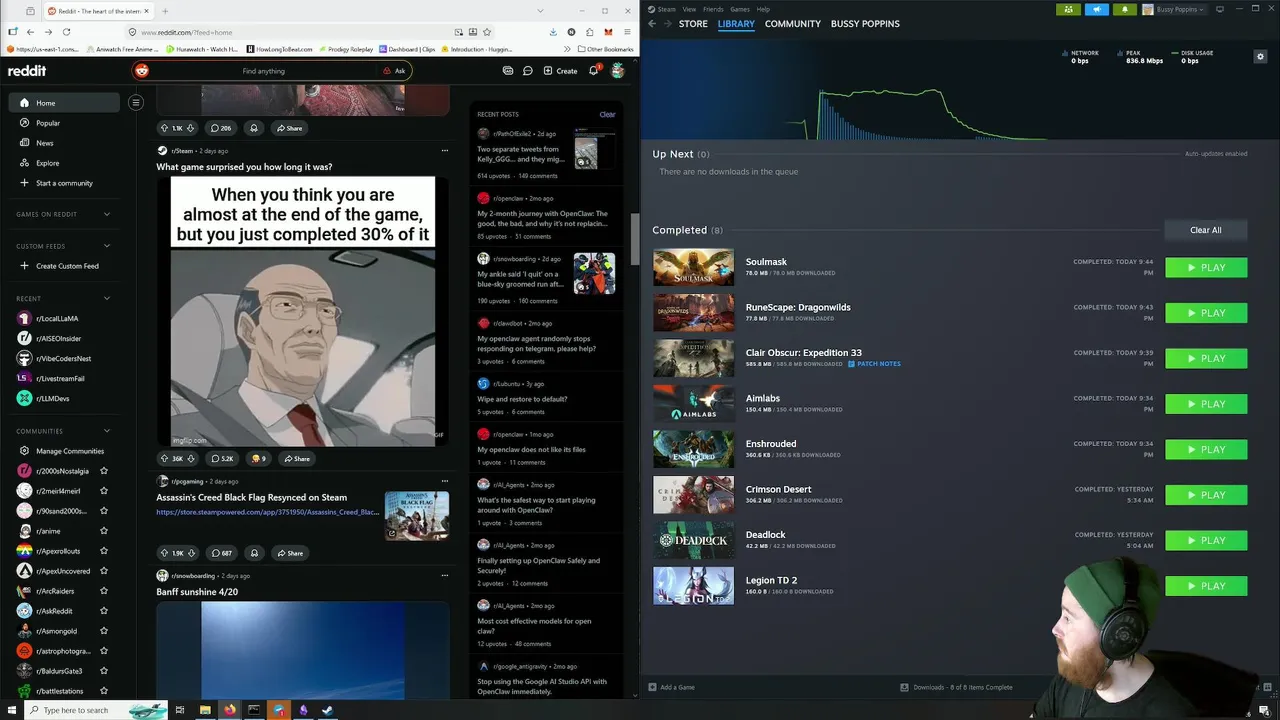
Task: Collapse Communities section in sidebar
Action: [107, 431]
